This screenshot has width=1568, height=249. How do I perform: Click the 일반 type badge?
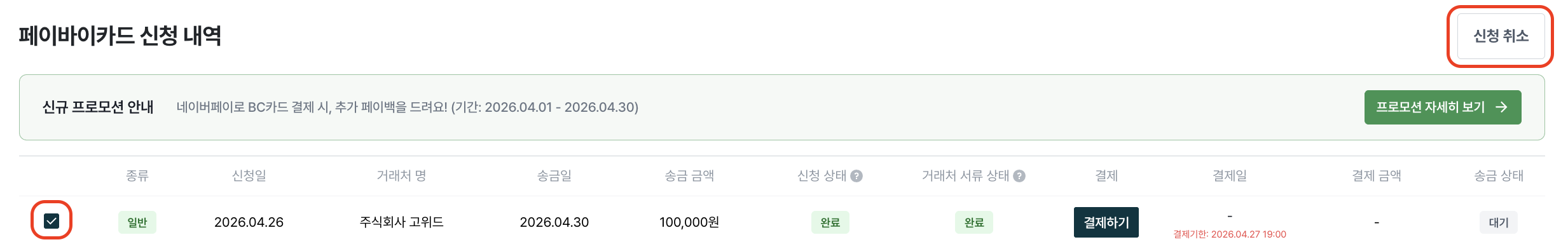pyautogui.click(x=137, y=222)
